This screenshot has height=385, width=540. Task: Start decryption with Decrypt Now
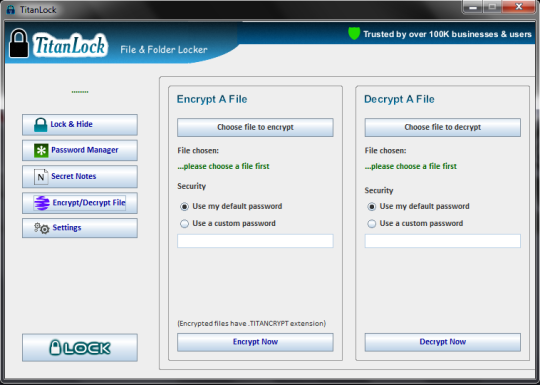click(x=443, y=342)
